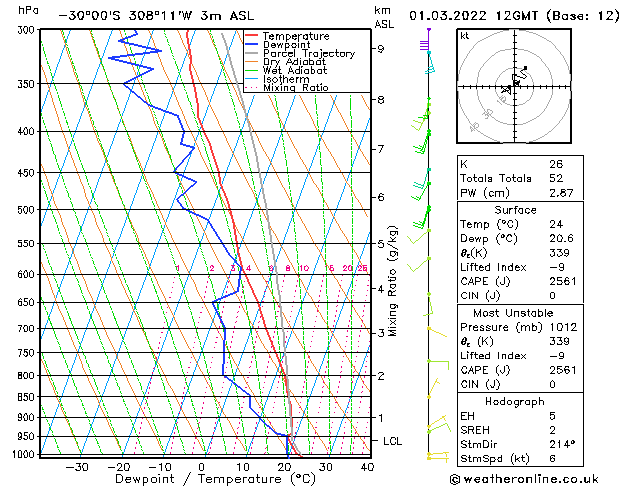This screenshot has width=629, height=486.
Task: Click the Temperature legend entry
Action: [x=296, y=36]
